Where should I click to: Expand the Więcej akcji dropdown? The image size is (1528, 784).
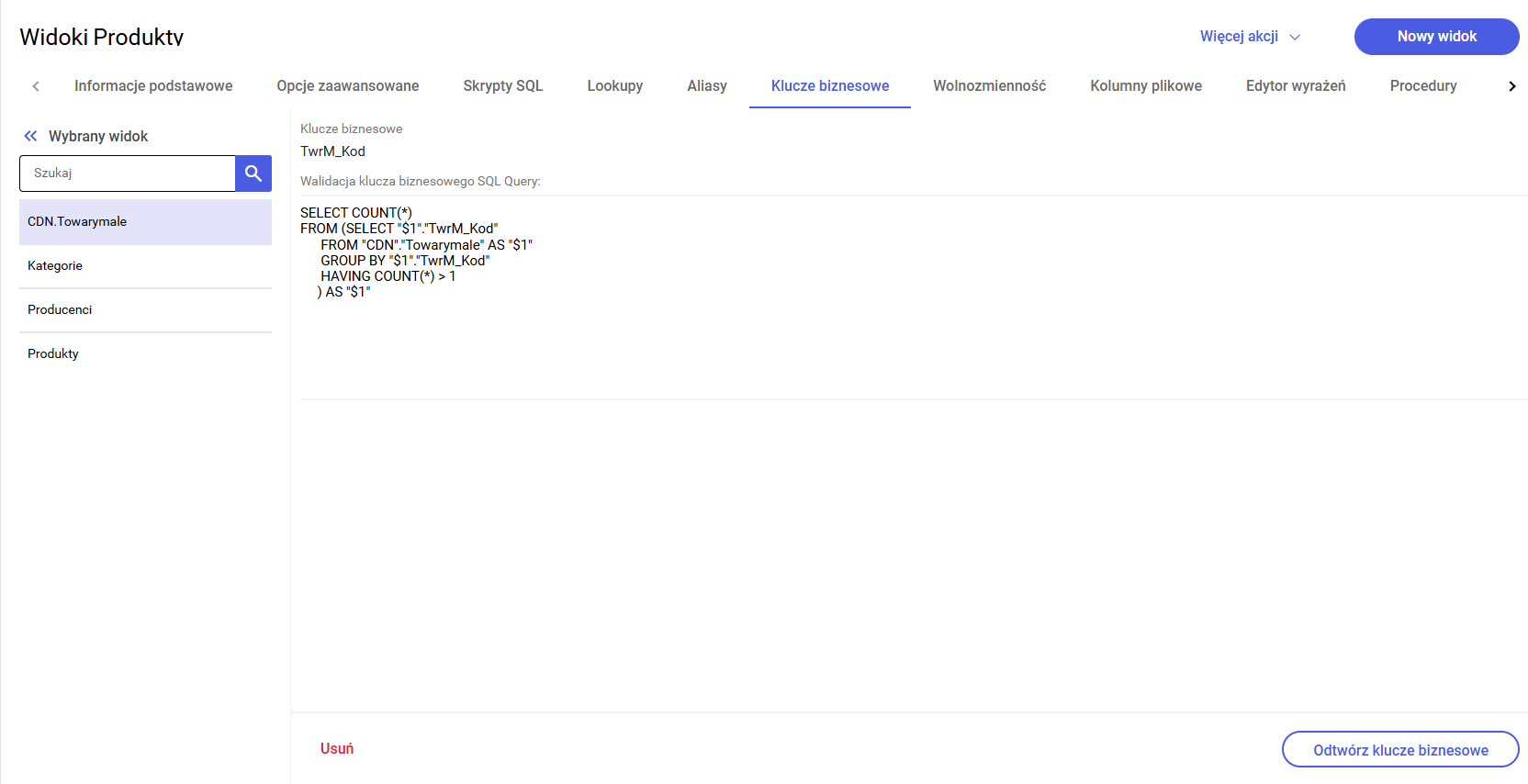click(x=1250, y=37)
